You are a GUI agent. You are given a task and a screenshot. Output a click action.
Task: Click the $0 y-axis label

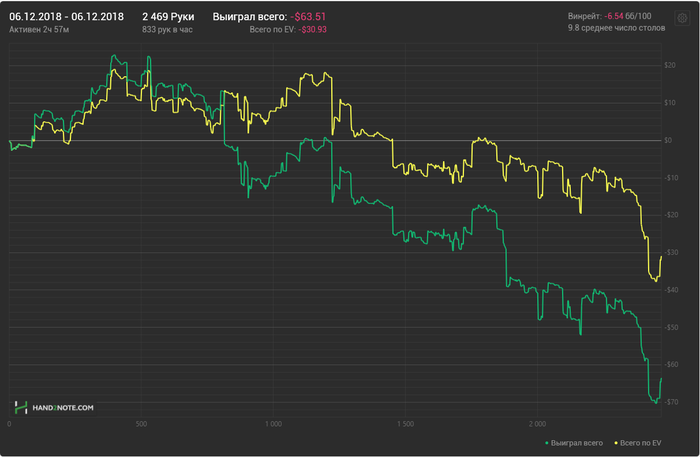(x=668, y=140)
